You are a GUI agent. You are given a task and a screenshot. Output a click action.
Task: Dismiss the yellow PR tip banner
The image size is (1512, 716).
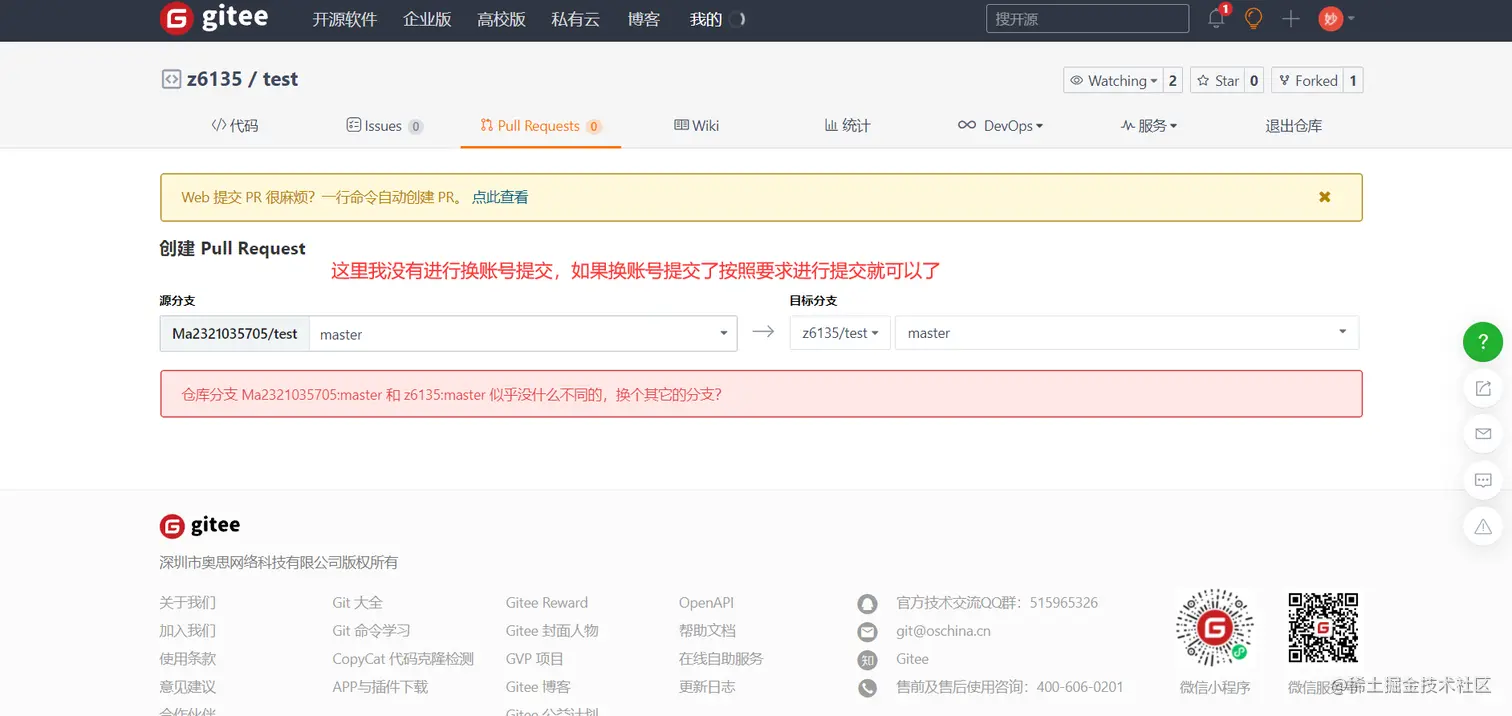(x=1325, y=197)
